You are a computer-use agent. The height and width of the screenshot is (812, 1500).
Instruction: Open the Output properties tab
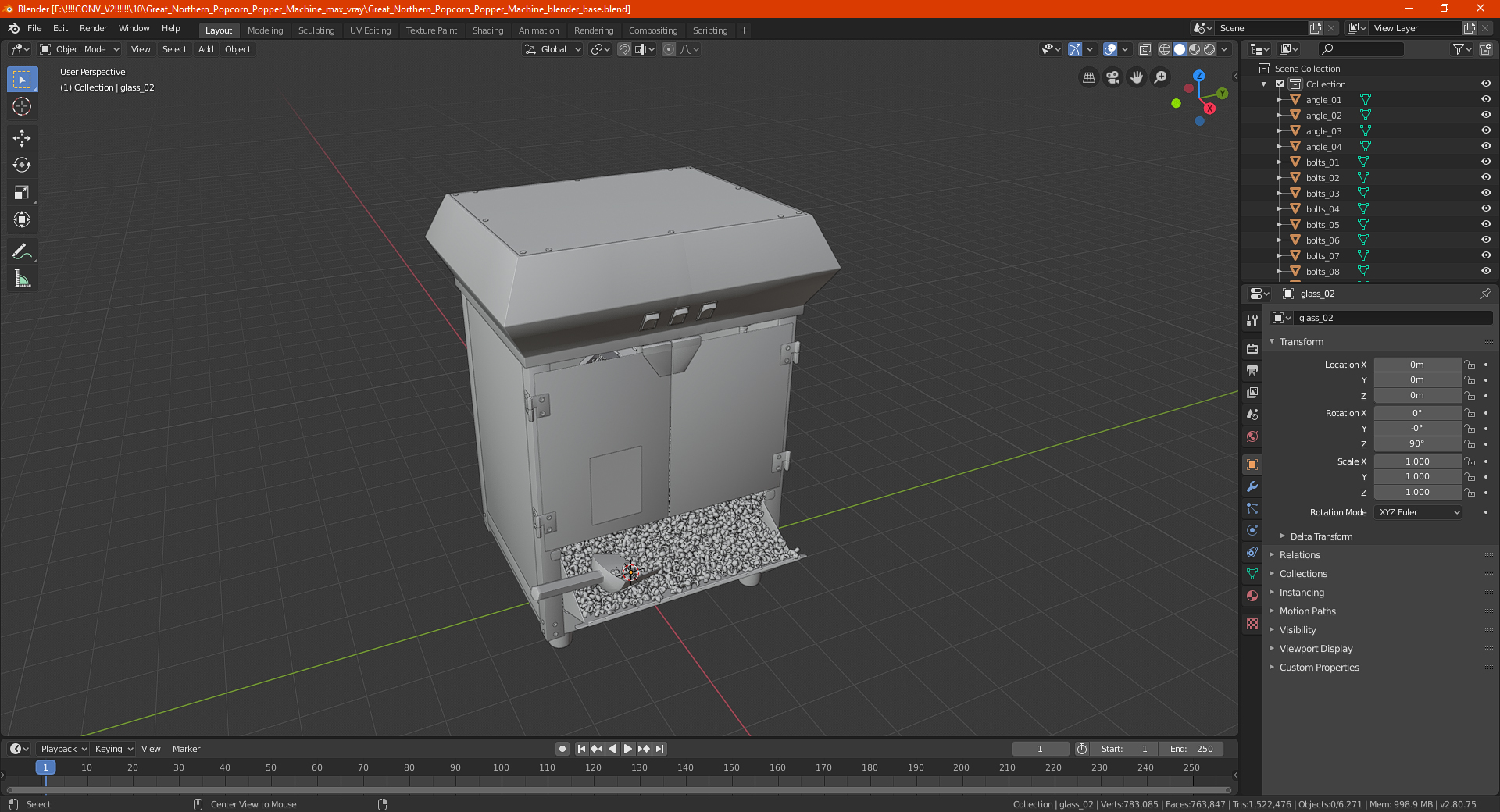pos(1252,370)
